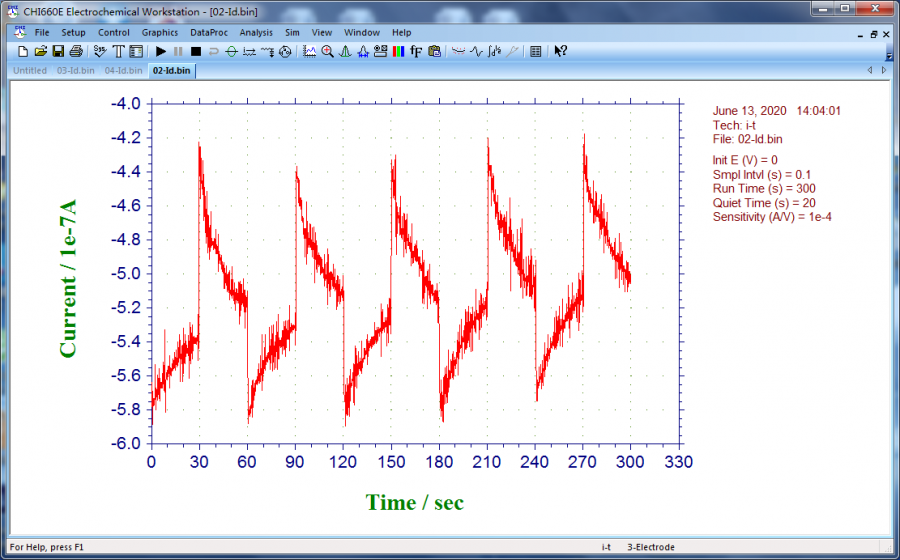This screenshot has width=900, height=560.
Task: Click the Print icon in the toolbar
Action: (x=76, y=51)
